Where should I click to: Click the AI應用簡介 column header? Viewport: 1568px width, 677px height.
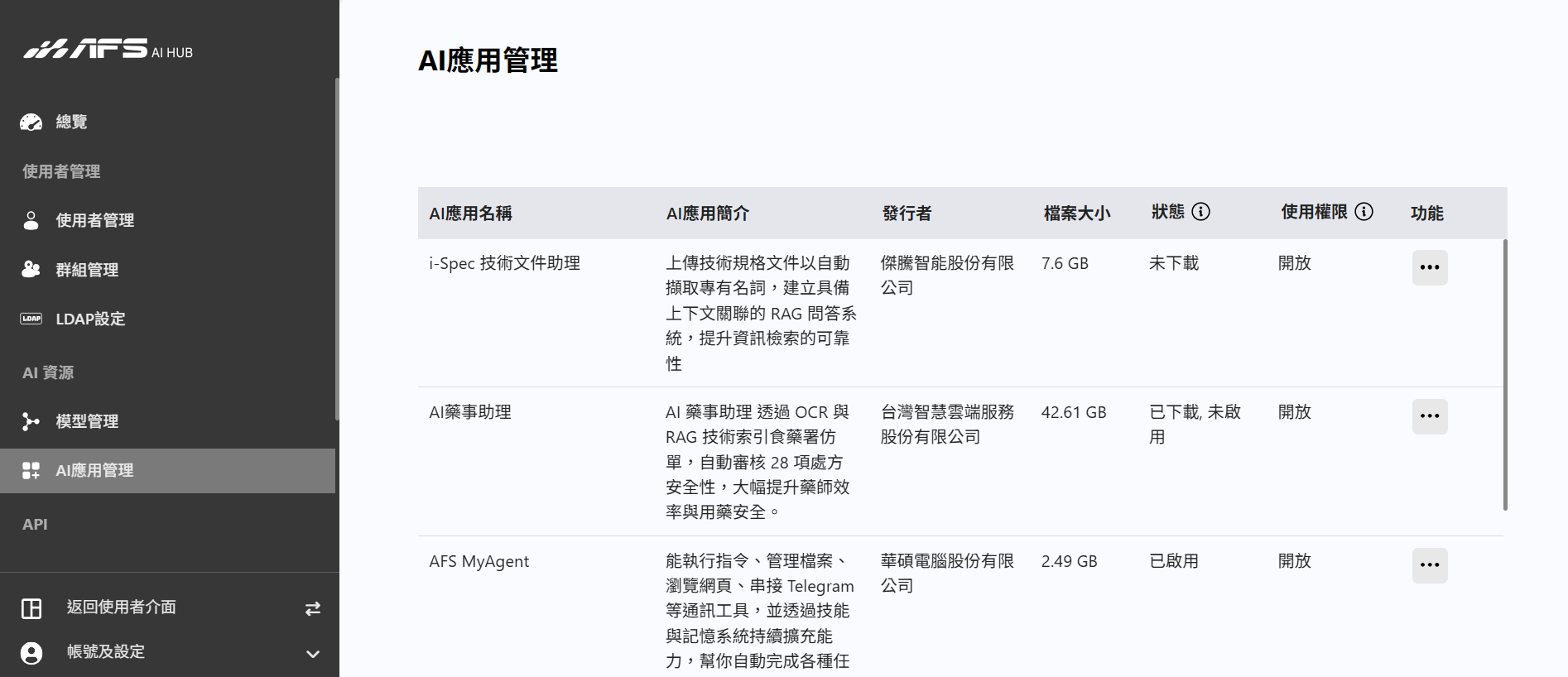(x=708, y=214)
